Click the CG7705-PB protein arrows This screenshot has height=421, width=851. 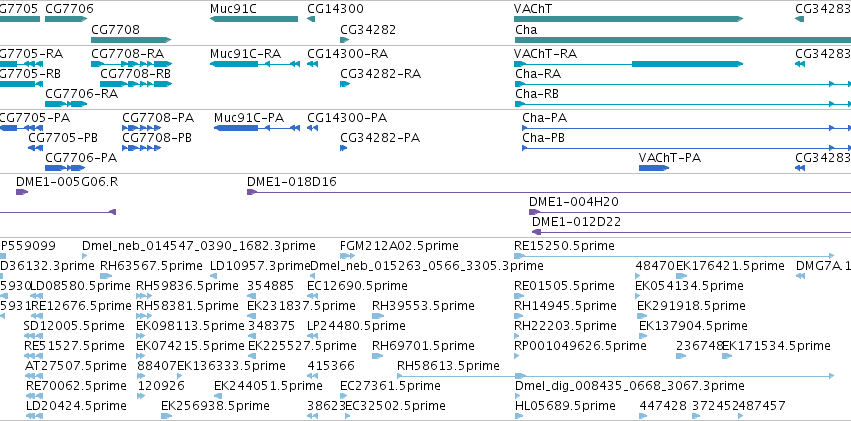click(35, 148)
